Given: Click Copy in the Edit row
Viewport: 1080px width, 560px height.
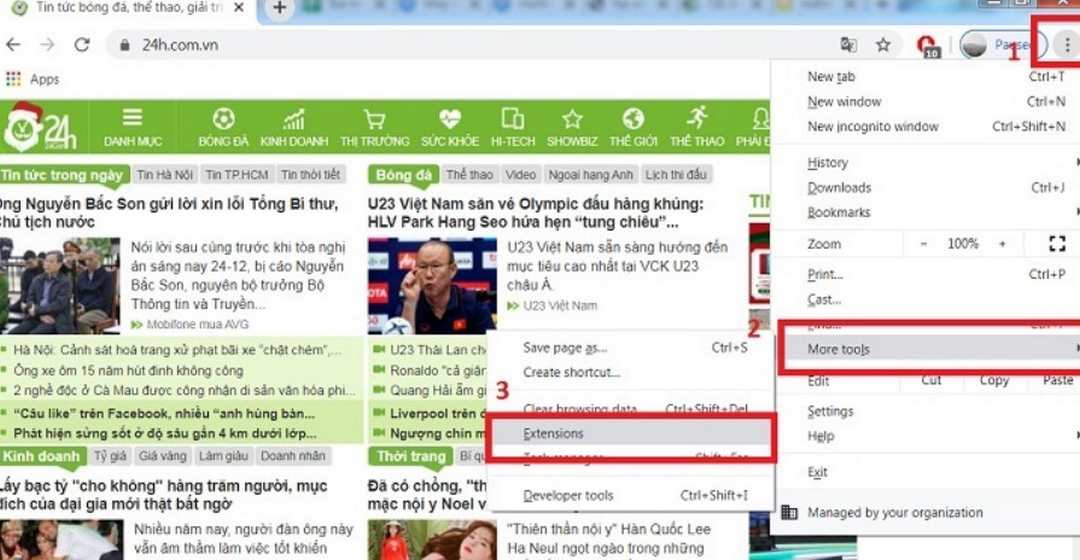Looking at the screenshot, I should pos(994,380).
